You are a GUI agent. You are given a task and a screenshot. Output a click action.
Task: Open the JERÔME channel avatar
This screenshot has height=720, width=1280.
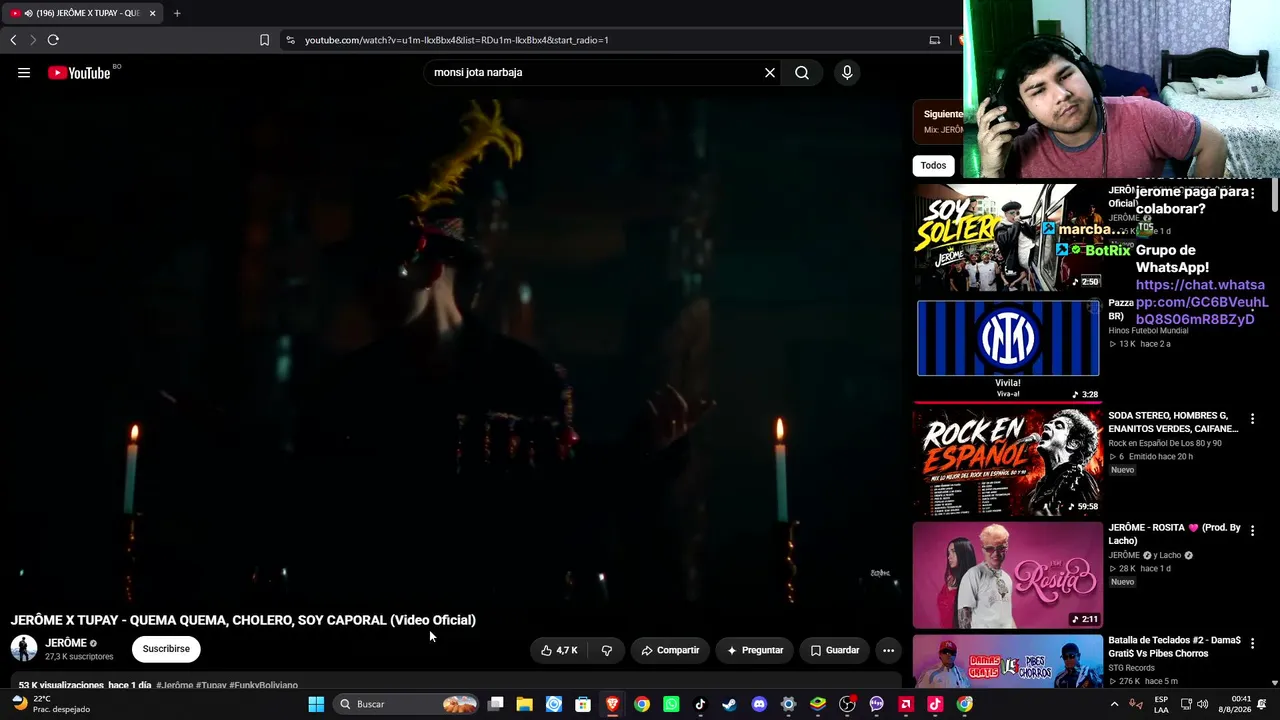24,649
